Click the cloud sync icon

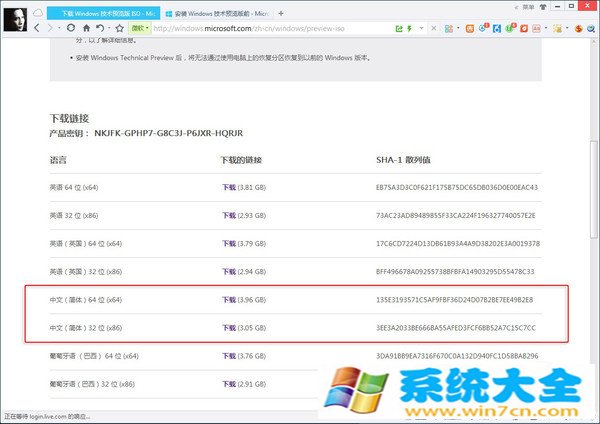coord(38,13)
